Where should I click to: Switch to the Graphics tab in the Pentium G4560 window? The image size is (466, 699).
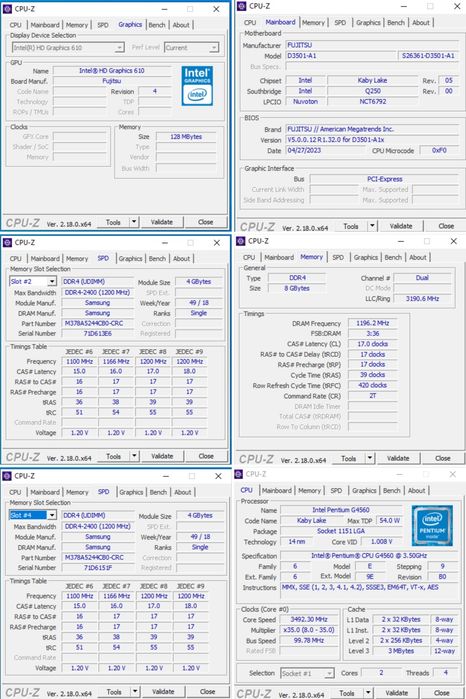(364, 490)
